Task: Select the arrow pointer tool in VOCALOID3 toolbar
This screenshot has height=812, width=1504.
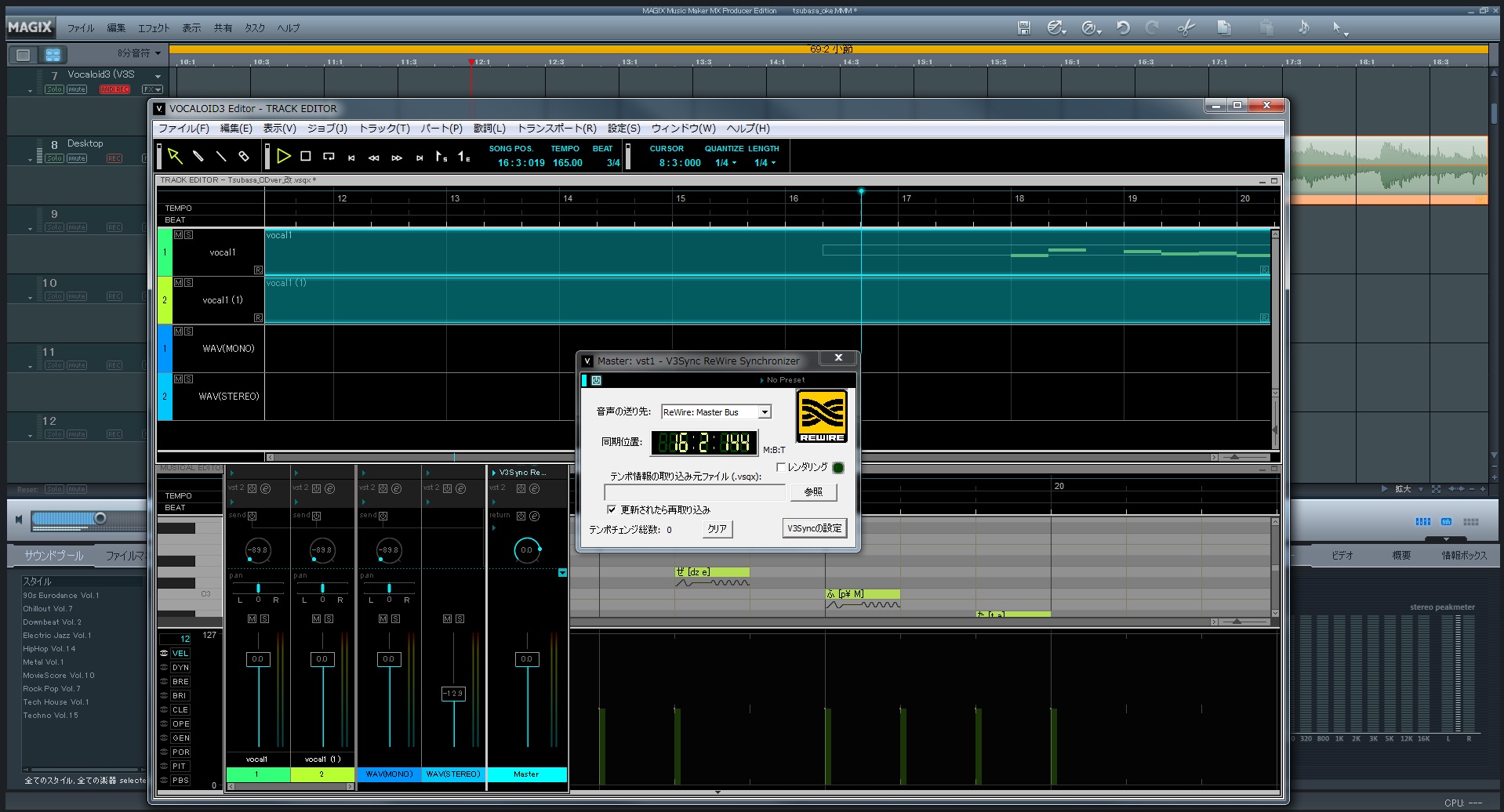Action: (175, 157)
